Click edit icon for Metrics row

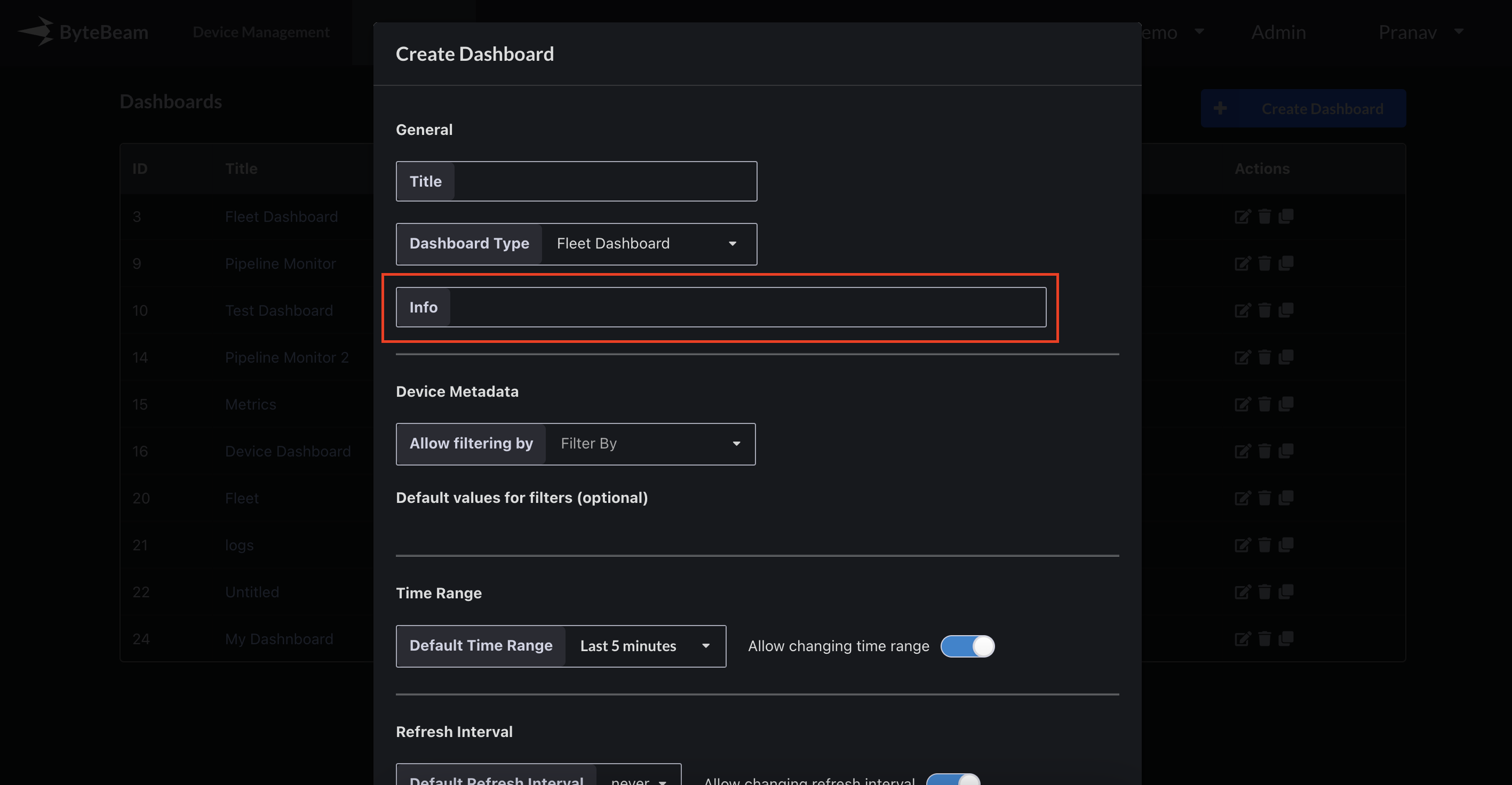click(1242, 404)
